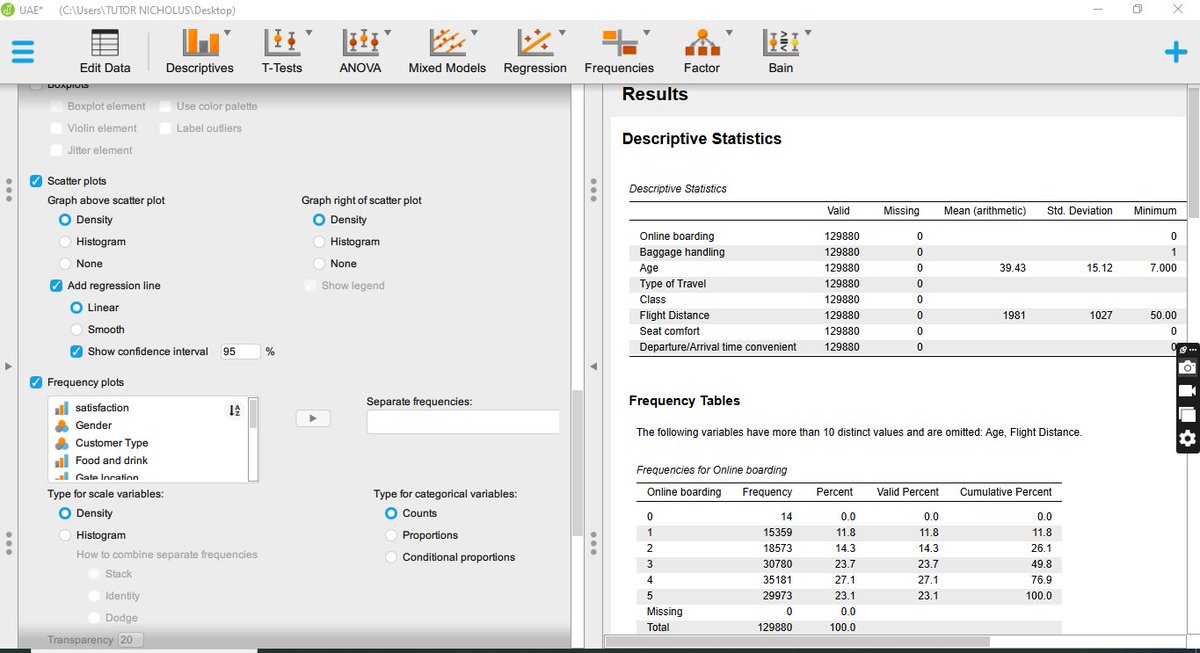Click the splitter dots beside Results
Viewport: 1200px width, 653px height.
tap(594, 189)
